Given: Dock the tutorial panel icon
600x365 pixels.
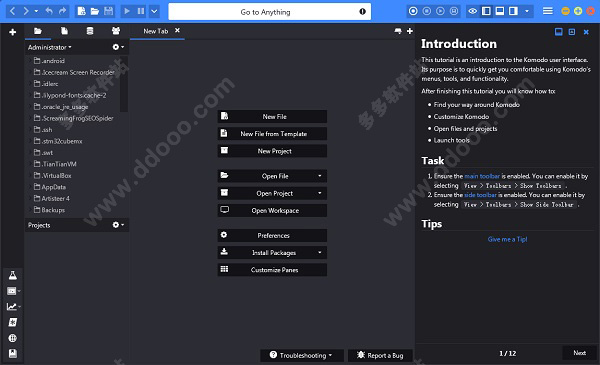Looking at the screenshot, I should tap(559, 32).
